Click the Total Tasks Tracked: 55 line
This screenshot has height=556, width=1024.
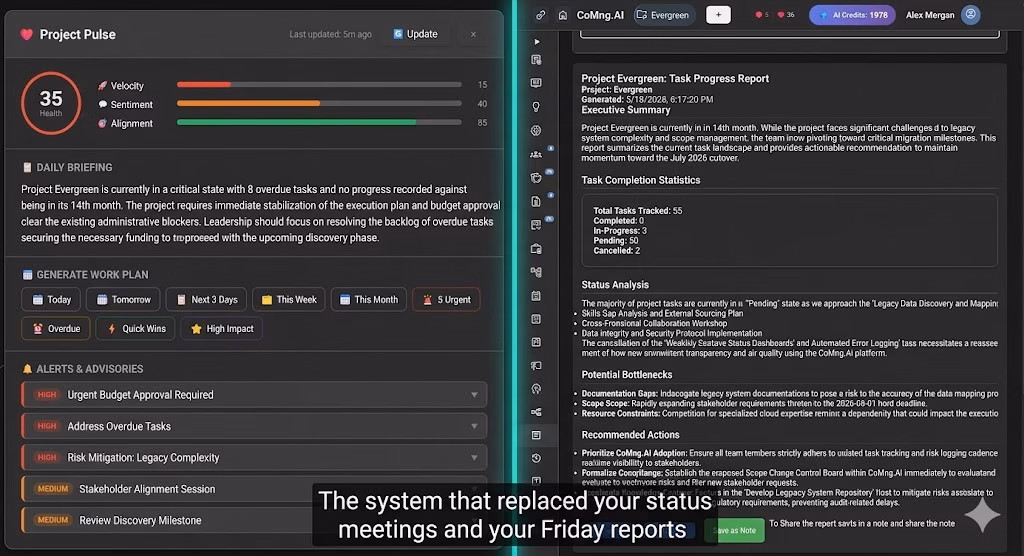637,211
